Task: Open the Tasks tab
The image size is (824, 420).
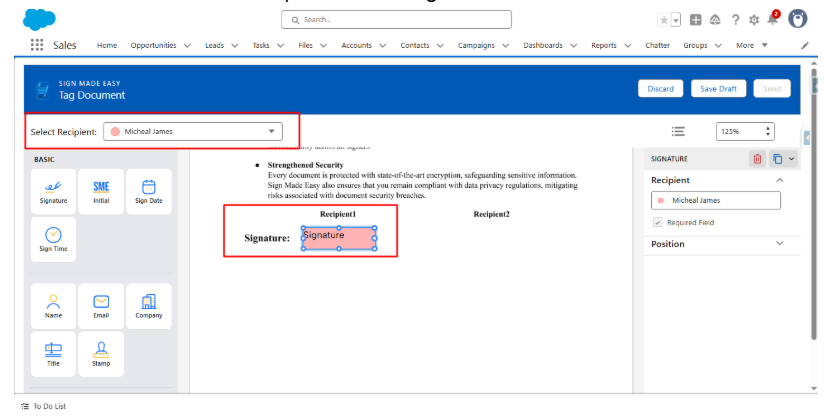Action: pos(261,45)
